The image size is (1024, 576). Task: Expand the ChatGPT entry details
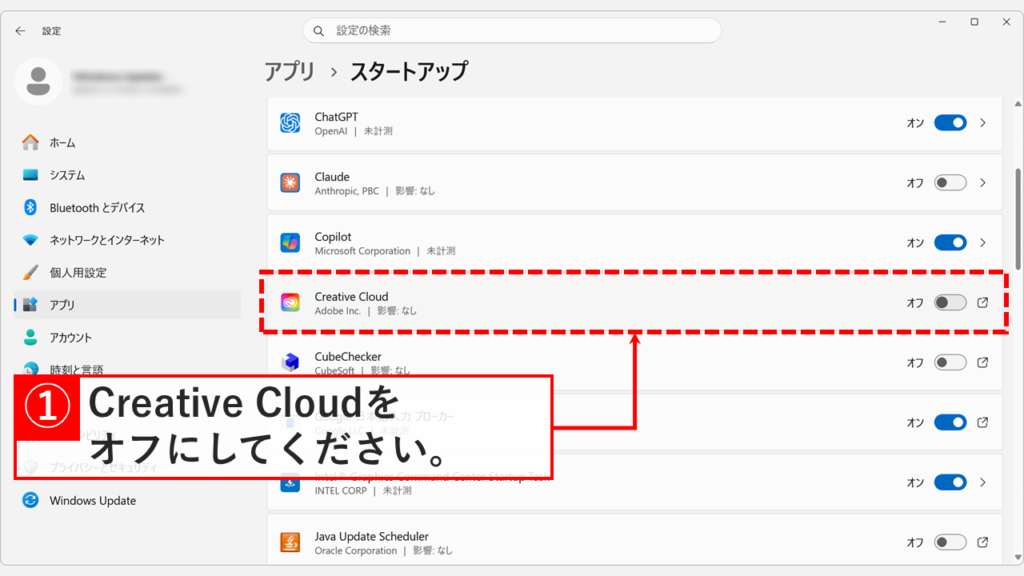[x=985, y=122]
